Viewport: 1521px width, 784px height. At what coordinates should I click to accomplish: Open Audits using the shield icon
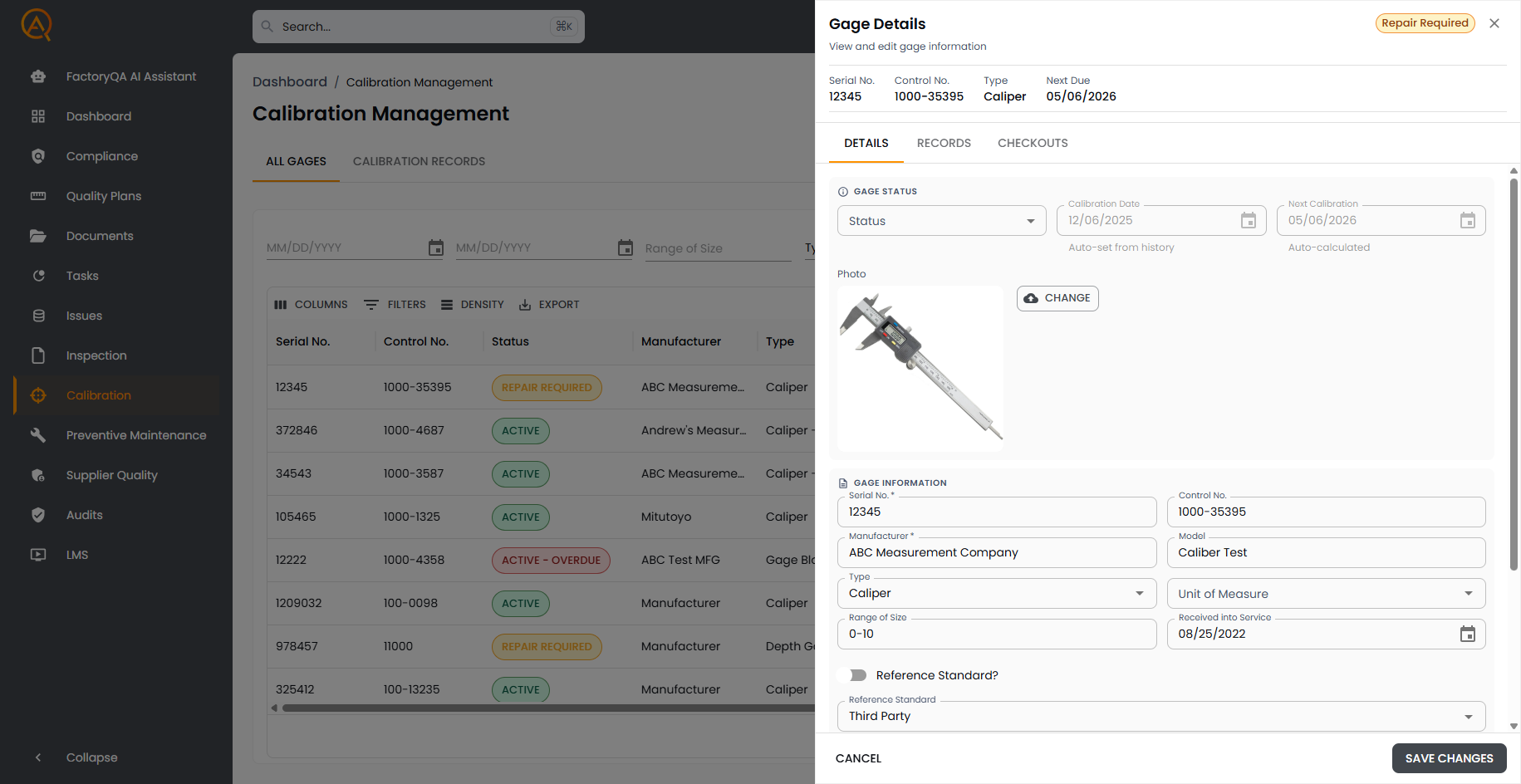pos(38,515)
